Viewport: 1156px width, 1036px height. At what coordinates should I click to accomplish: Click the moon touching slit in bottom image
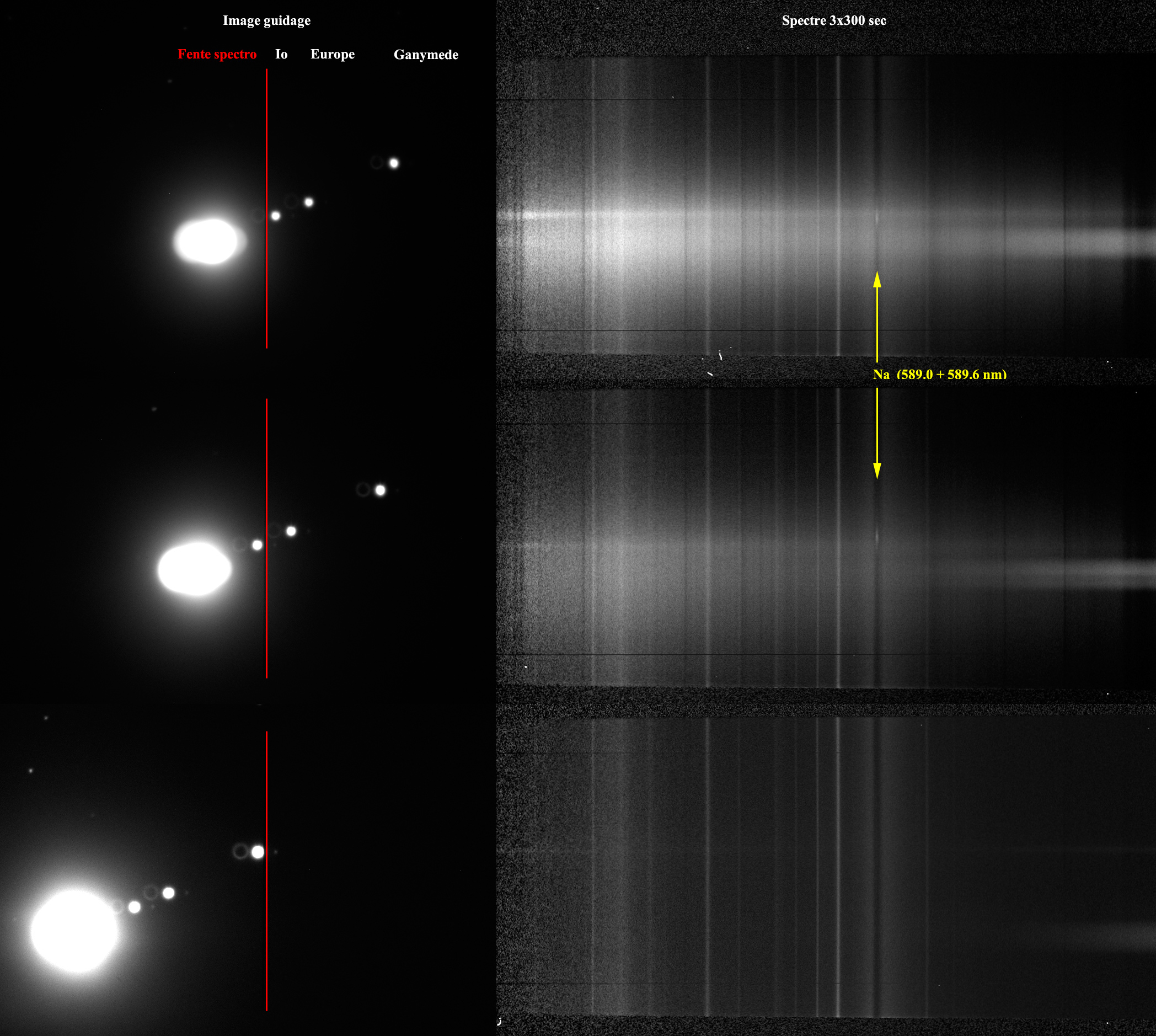point(258,852)
